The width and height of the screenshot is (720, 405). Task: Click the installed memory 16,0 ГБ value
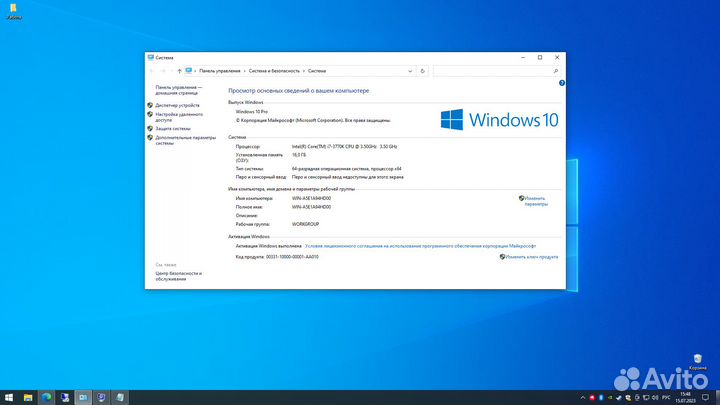tap(299, 155)
